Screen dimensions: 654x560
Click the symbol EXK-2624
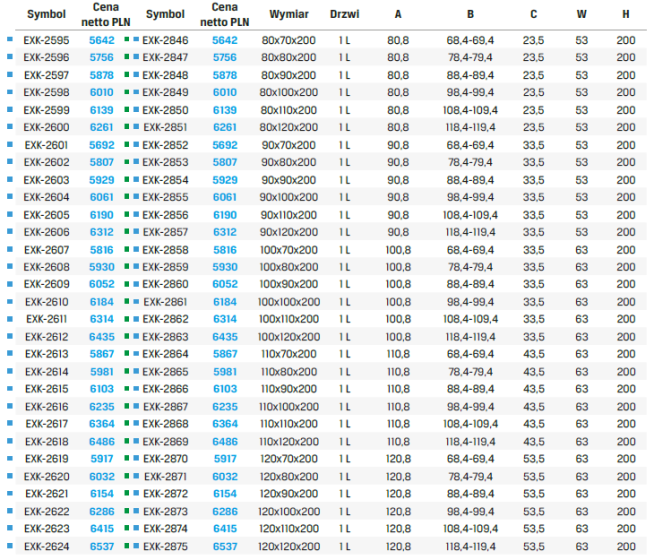pos(46,547)
